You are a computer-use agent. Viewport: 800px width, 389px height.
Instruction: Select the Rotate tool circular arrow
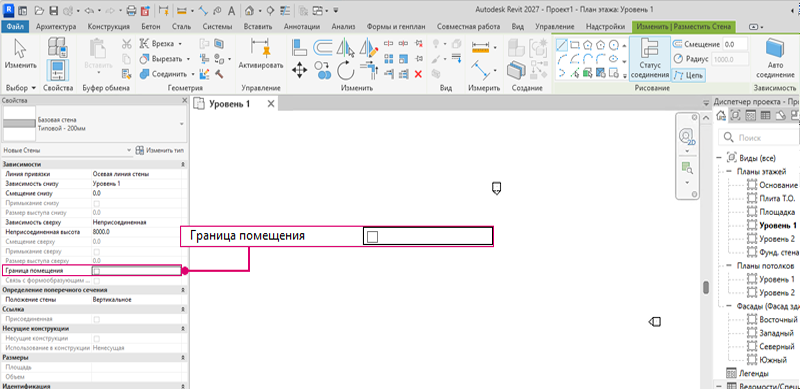click(x=346, y=70)
